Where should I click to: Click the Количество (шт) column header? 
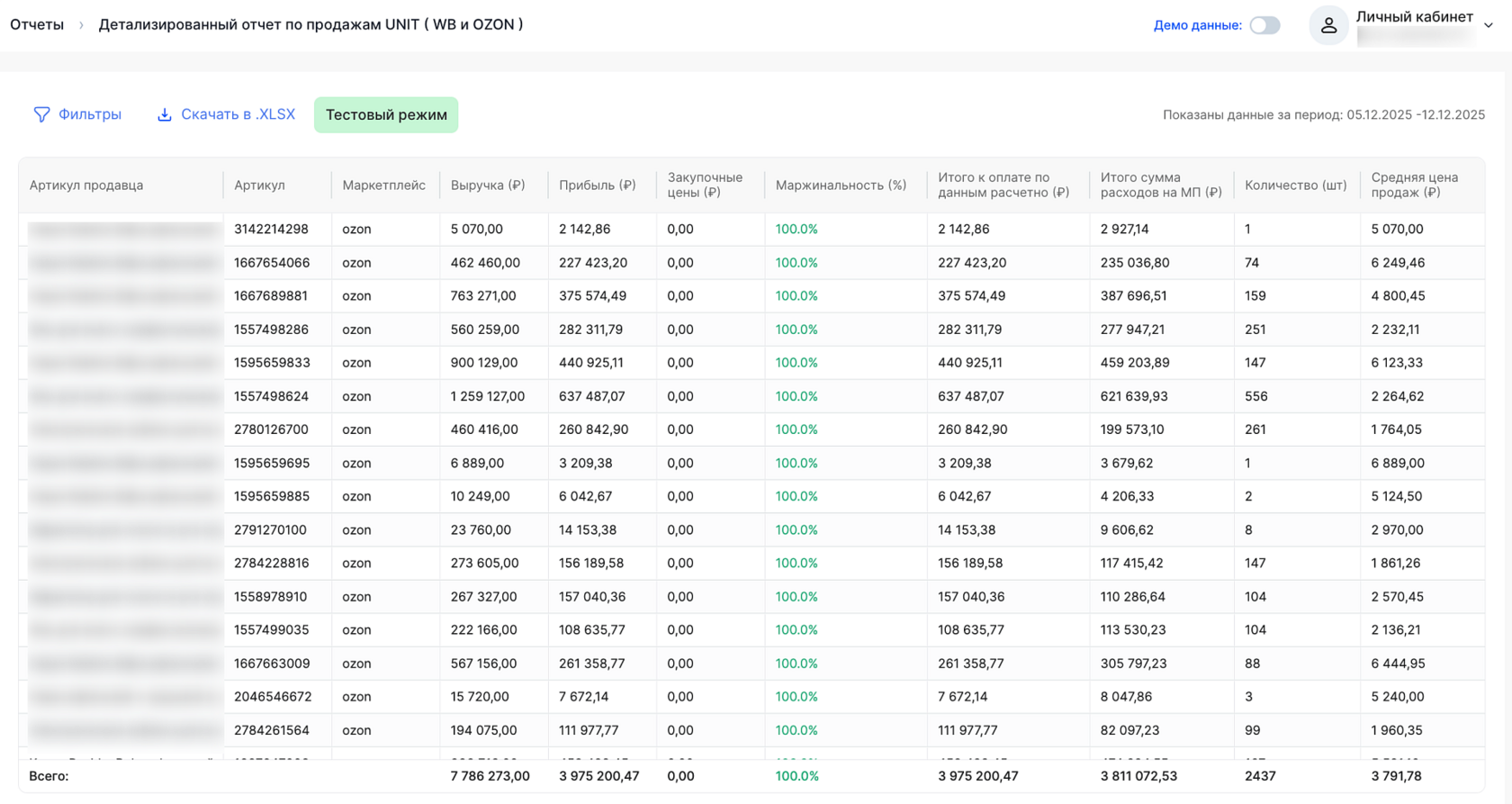pos(1295,185)
